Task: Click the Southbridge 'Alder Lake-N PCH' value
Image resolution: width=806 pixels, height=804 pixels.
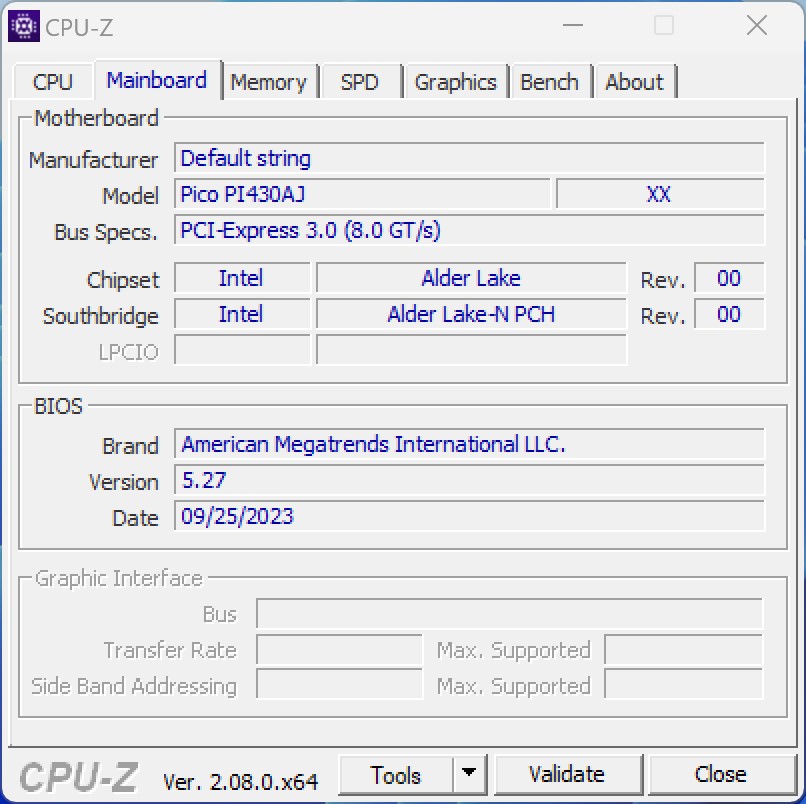Action: (x=471, y=314)
